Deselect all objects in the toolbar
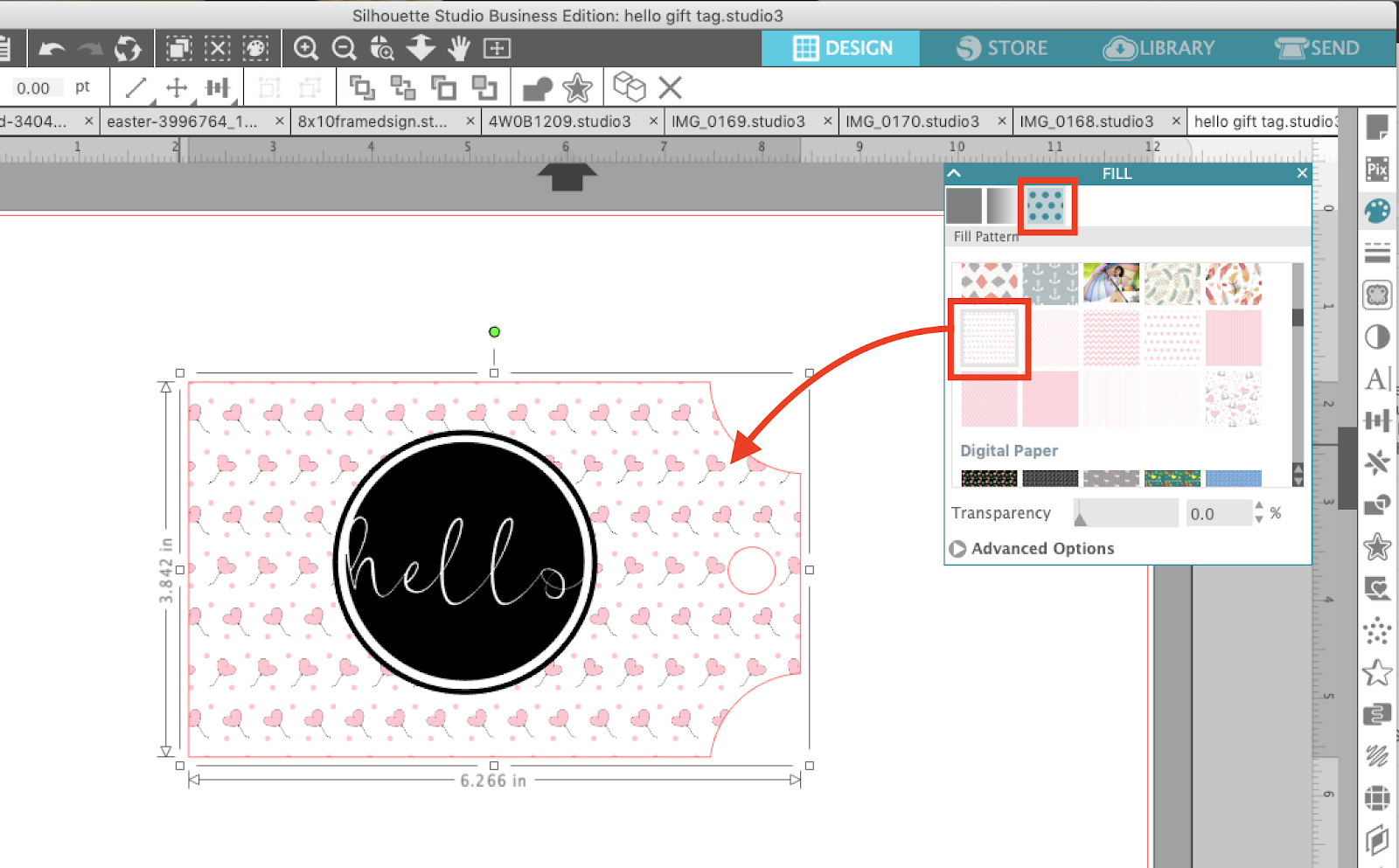Screen dimensions: 1399x868 point(218,48)
